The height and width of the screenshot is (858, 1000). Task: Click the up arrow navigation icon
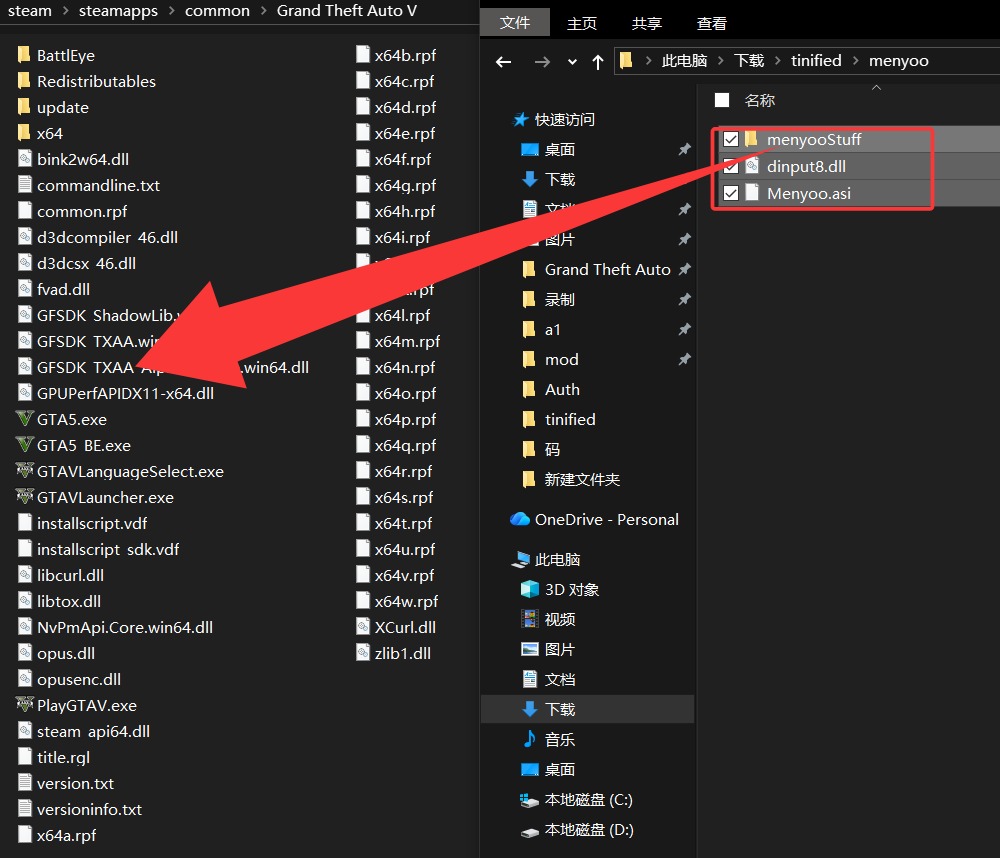pos(598,61)
